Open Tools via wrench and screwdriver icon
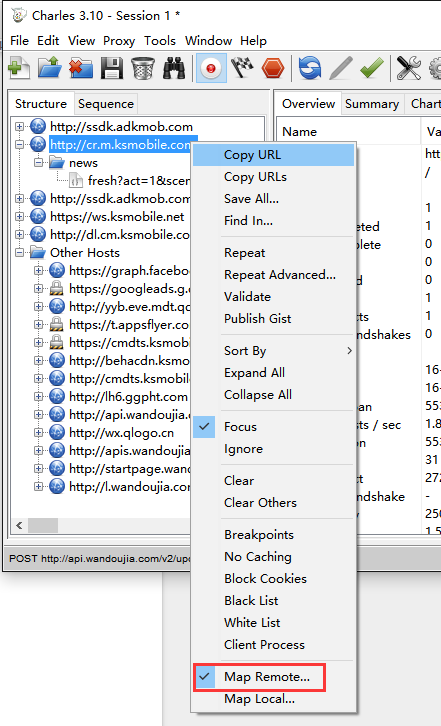 click(409, 69)
